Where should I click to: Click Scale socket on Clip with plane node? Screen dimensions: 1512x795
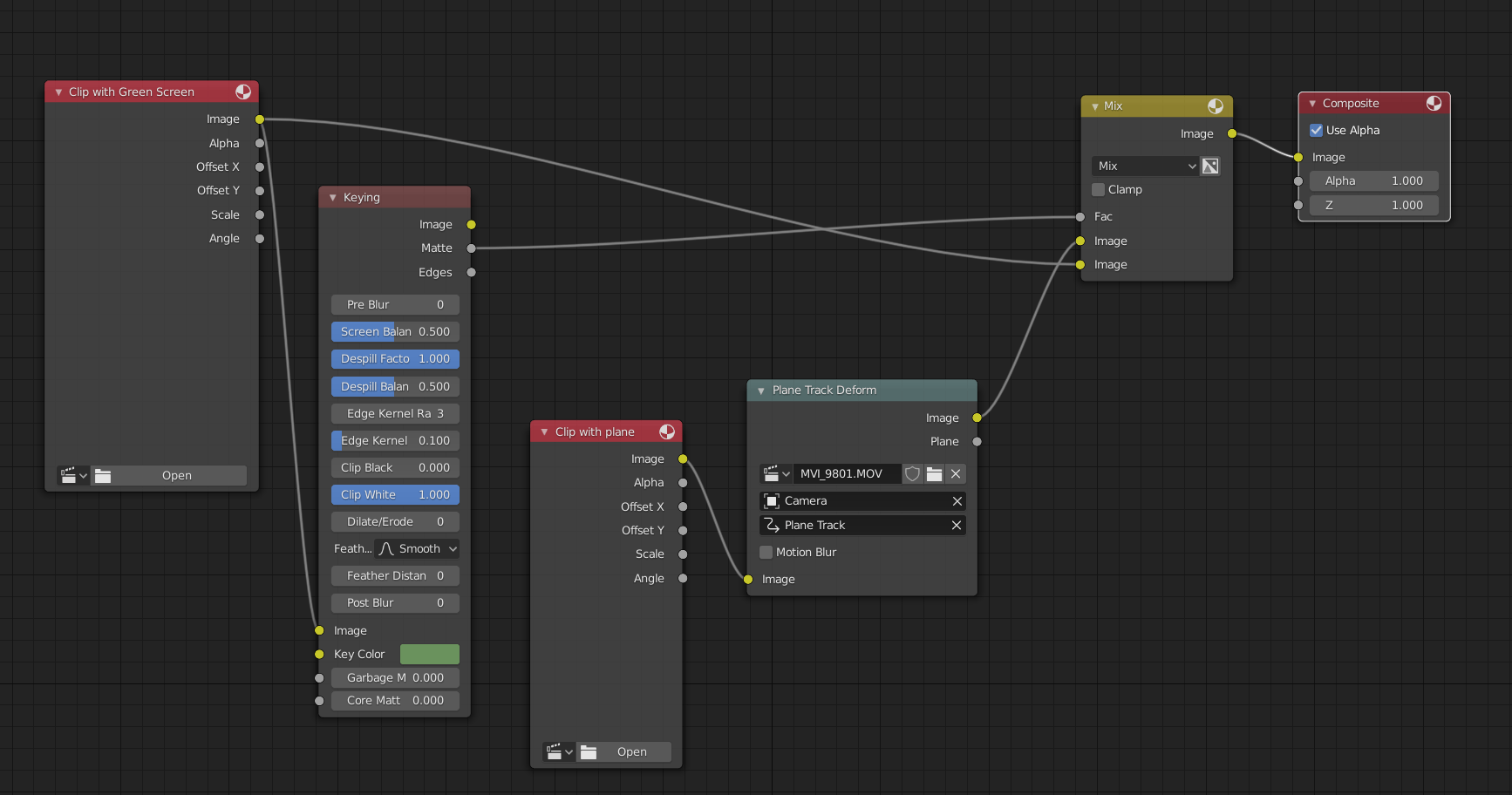(x=683, y=554)
